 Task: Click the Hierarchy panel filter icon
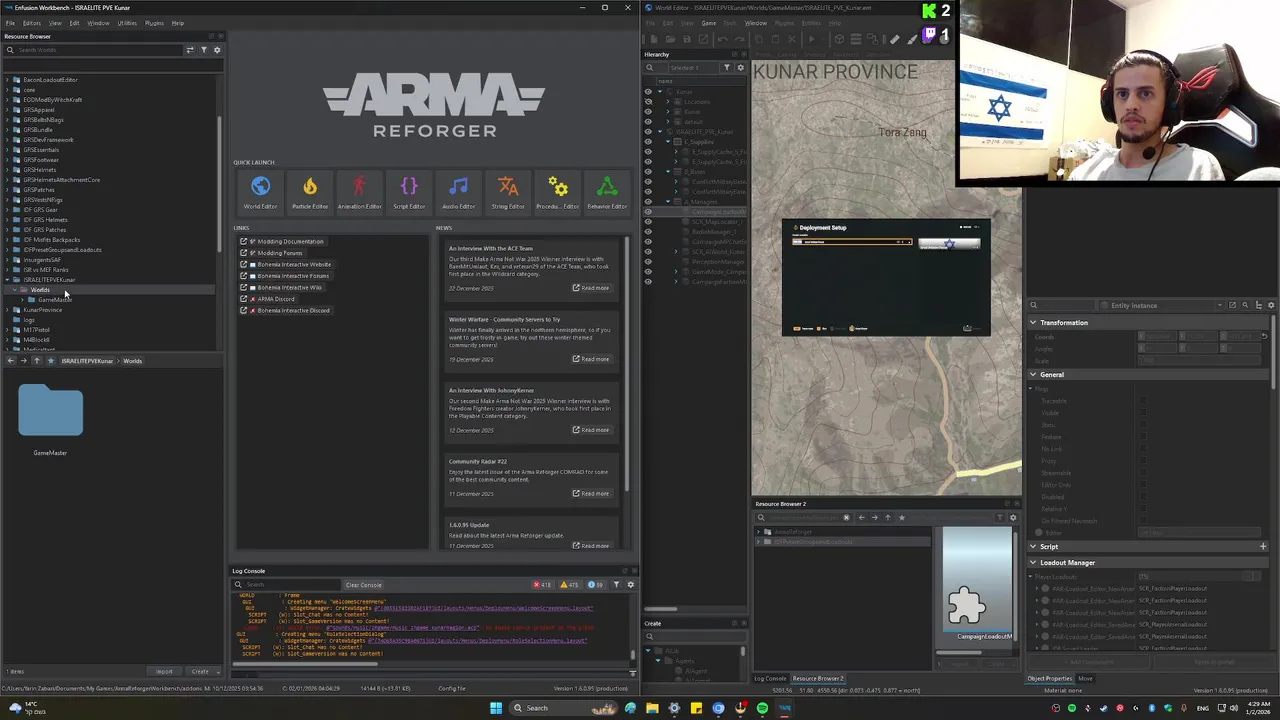(727, 68)
